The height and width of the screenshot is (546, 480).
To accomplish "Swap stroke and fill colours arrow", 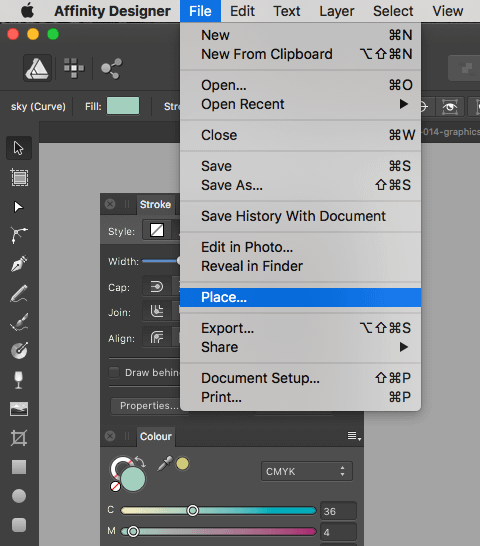I will [140, 462].
